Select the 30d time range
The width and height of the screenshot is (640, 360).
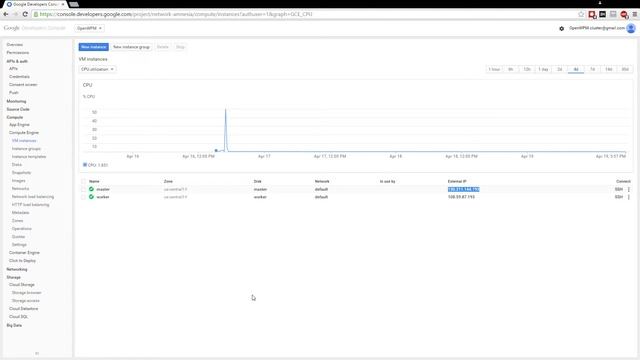tap(625, 69)
